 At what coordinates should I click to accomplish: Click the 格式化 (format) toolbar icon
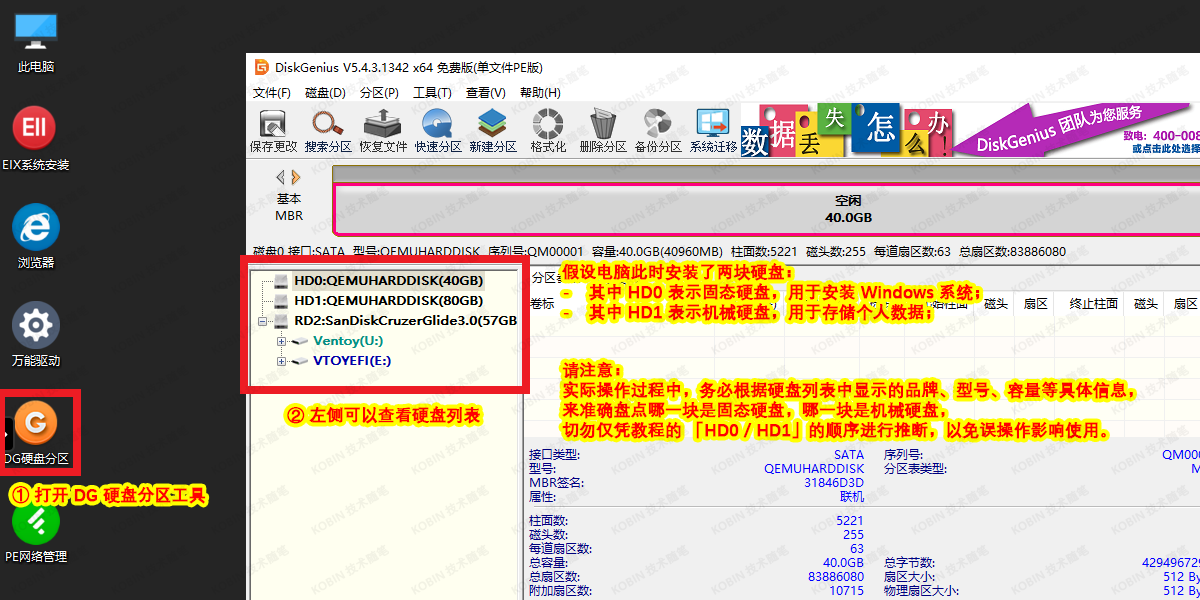(547, 128)
